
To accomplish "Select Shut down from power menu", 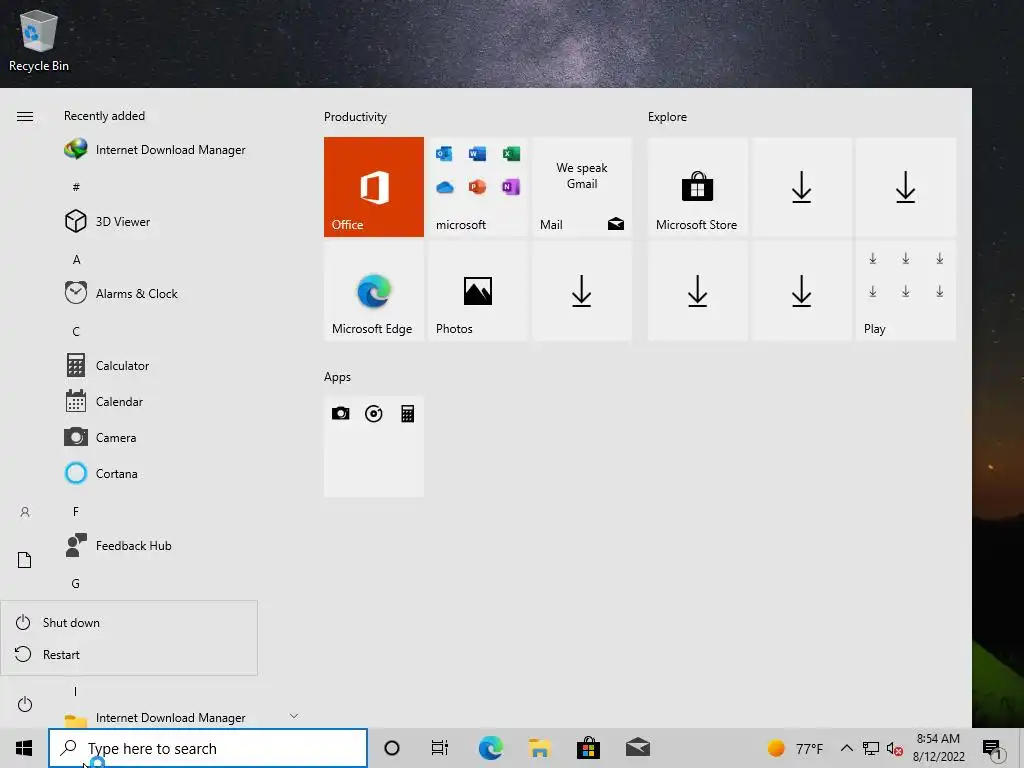I will tap(129, 622).
